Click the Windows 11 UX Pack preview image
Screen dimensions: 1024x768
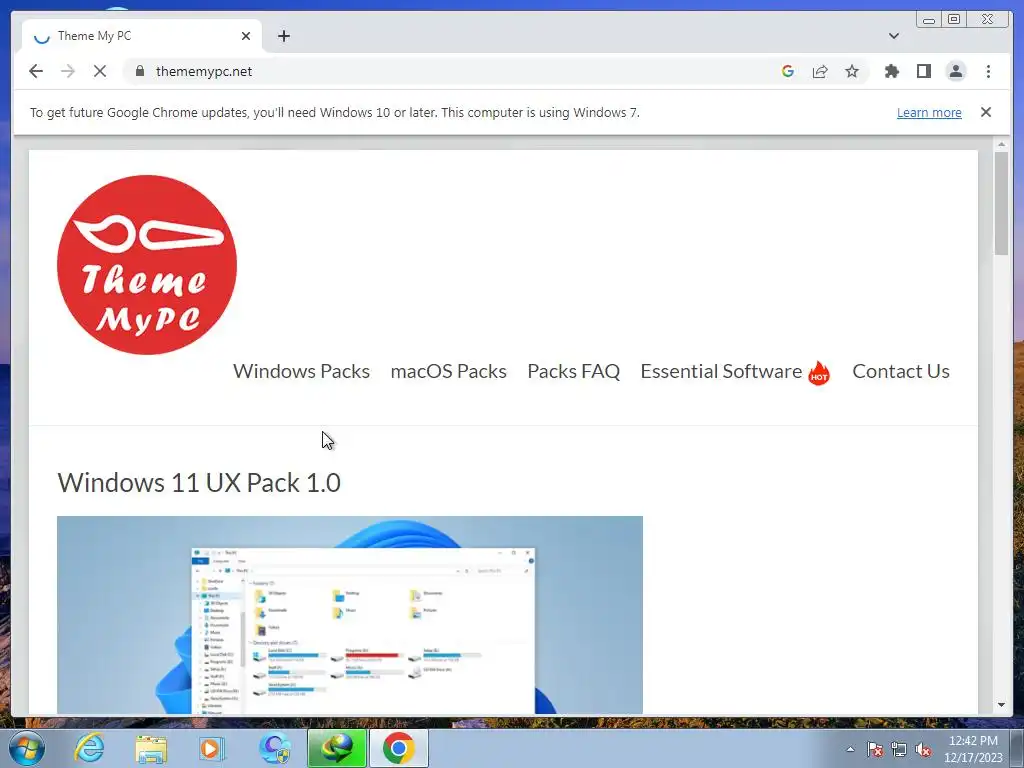click(x=349, y=615)
